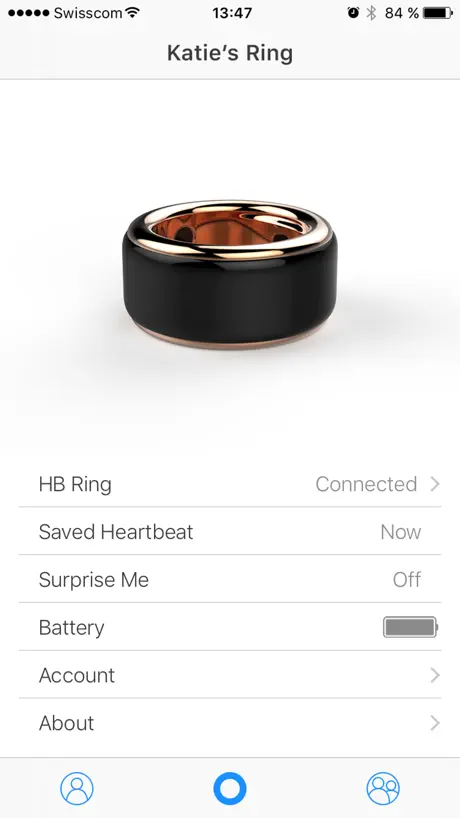Image resolution: width=460 pixels, height=818 pixels.
Task: Open the HB Ring row
Action: click(x=230, y=484)
